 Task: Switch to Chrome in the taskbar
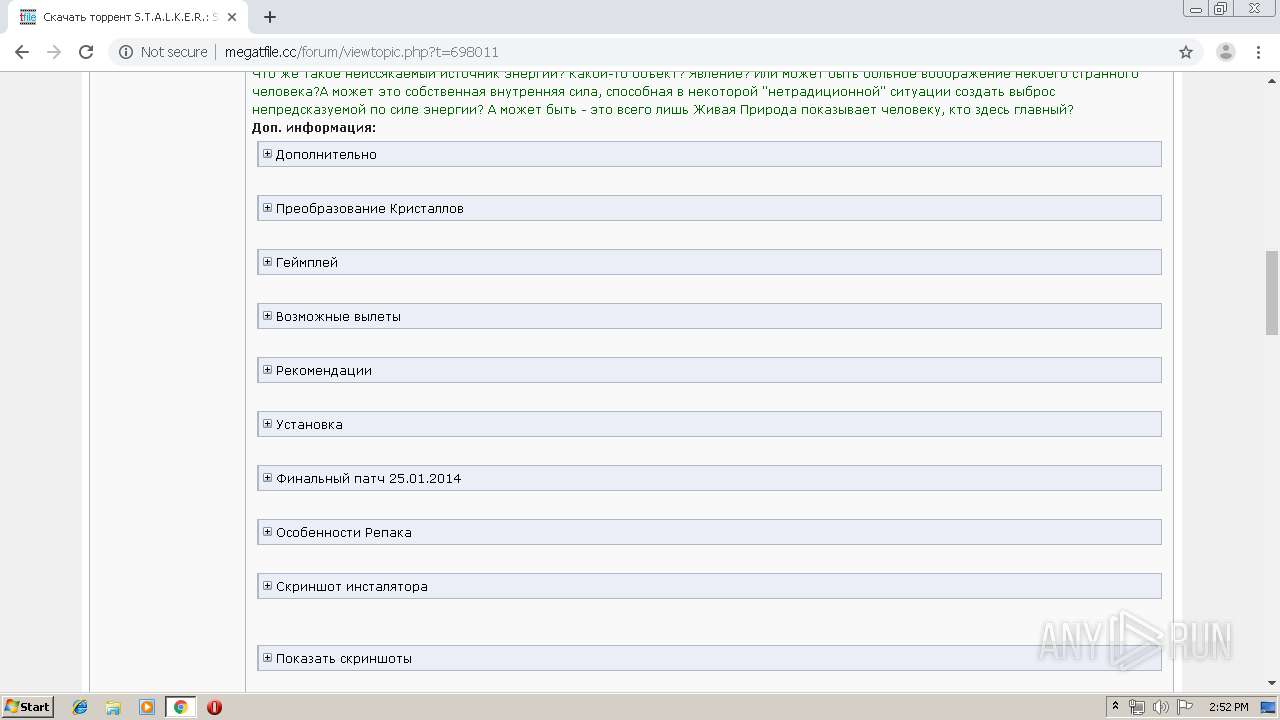(180, 707)
